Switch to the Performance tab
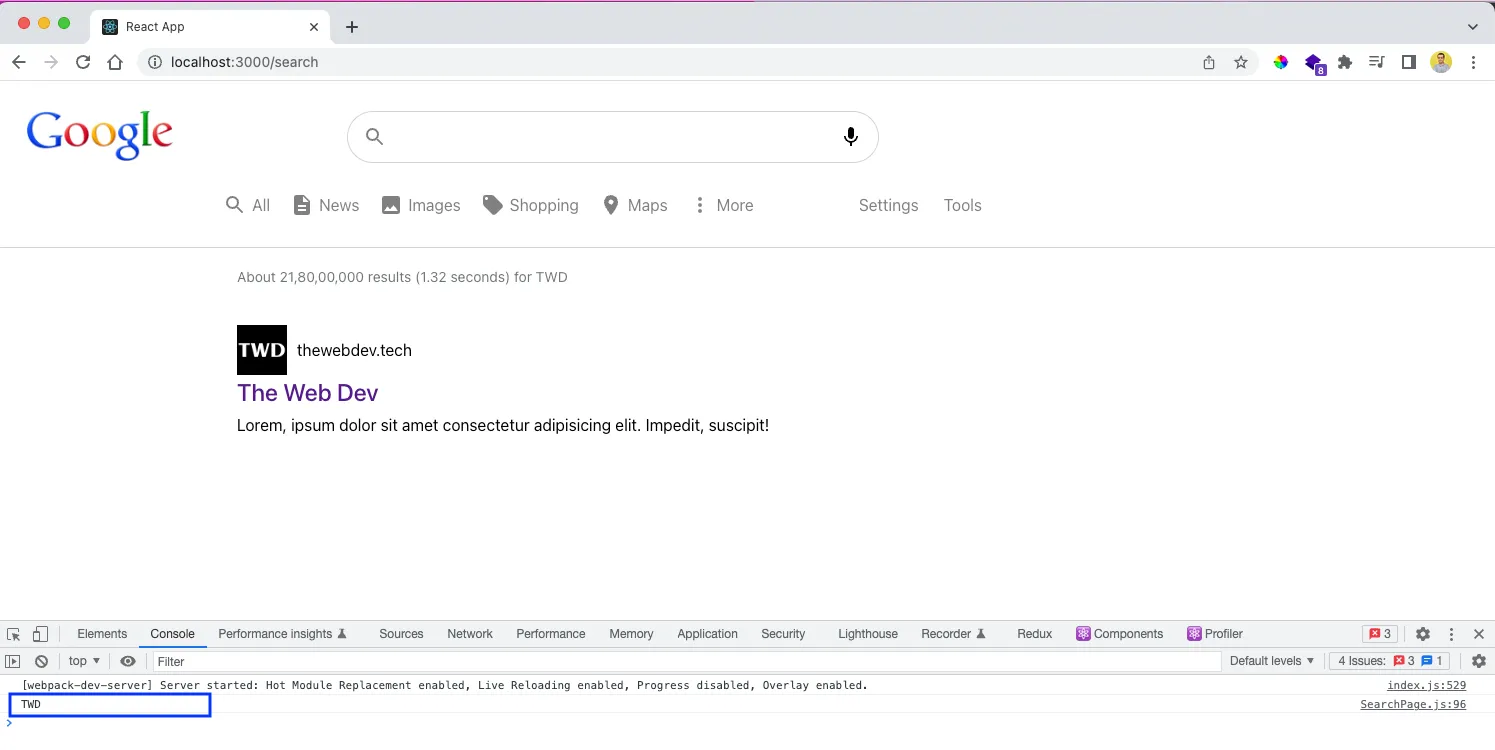This screenshot has height=750, width=1495. coord(551,634)
